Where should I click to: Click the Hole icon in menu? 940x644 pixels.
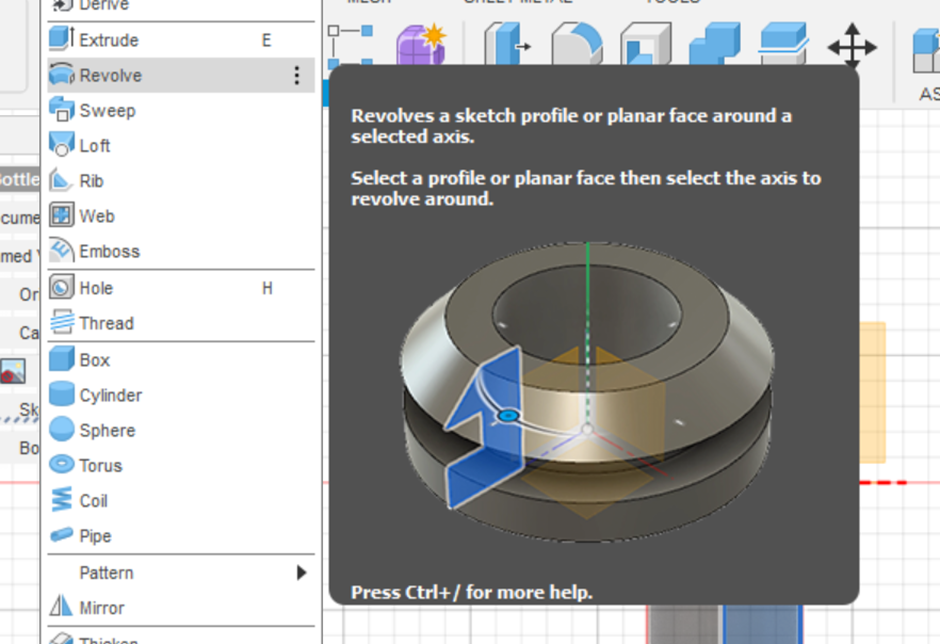[x=61, y=288]
